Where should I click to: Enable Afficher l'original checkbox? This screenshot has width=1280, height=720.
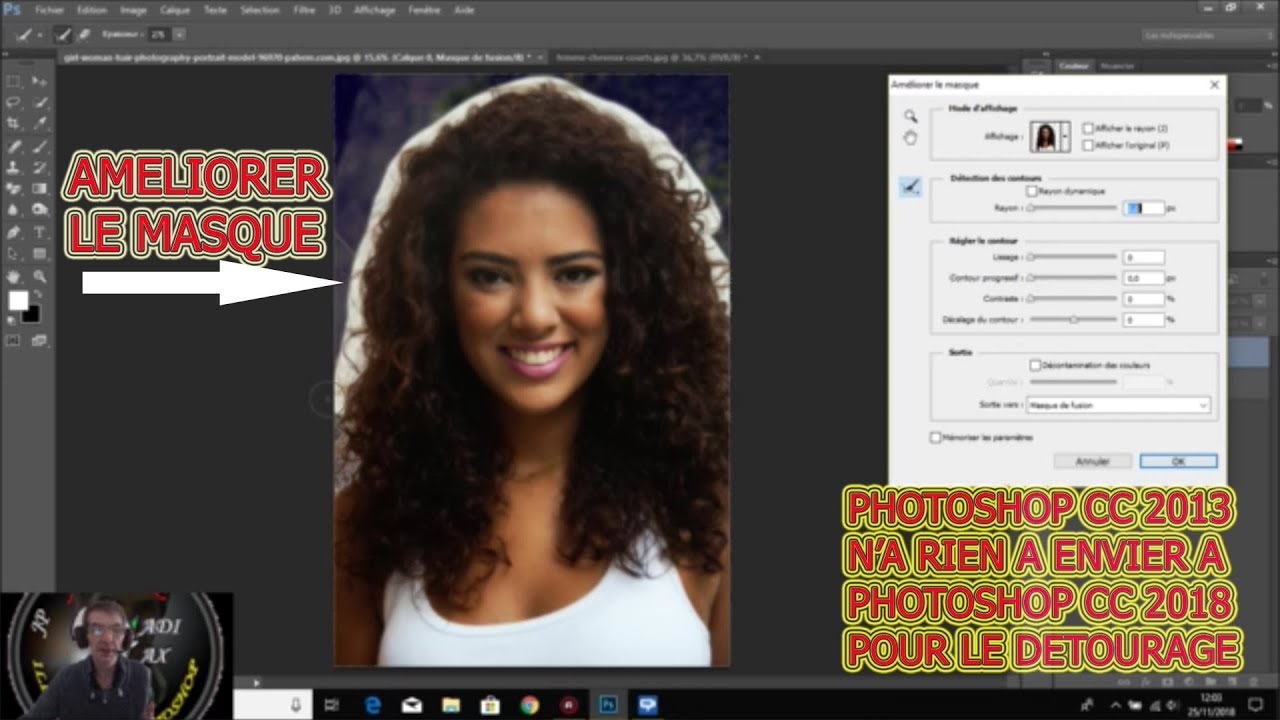click(x=1088, y=145)
